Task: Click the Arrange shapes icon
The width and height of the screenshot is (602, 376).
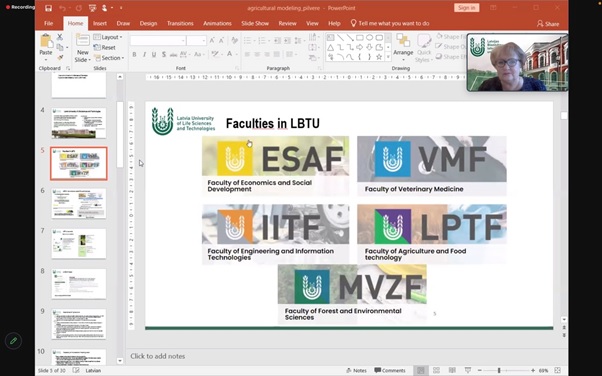Action: pyautogui.click(x=403, y=47)
